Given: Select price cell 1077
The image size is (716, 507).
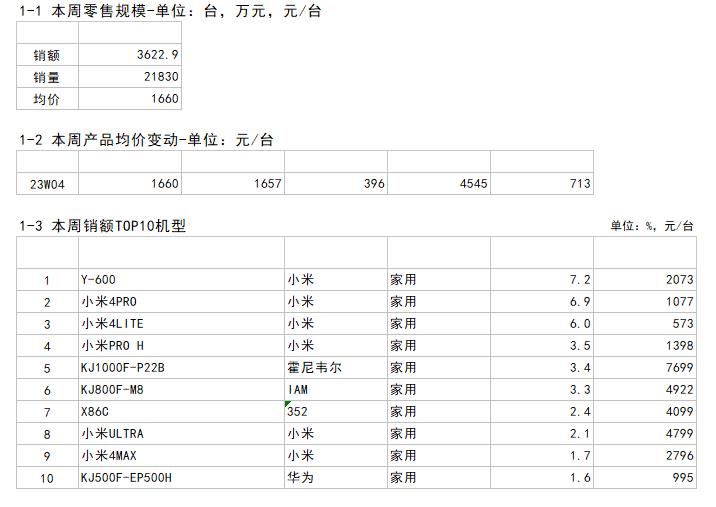Looking at the screenshot, I should click(645, 301).
